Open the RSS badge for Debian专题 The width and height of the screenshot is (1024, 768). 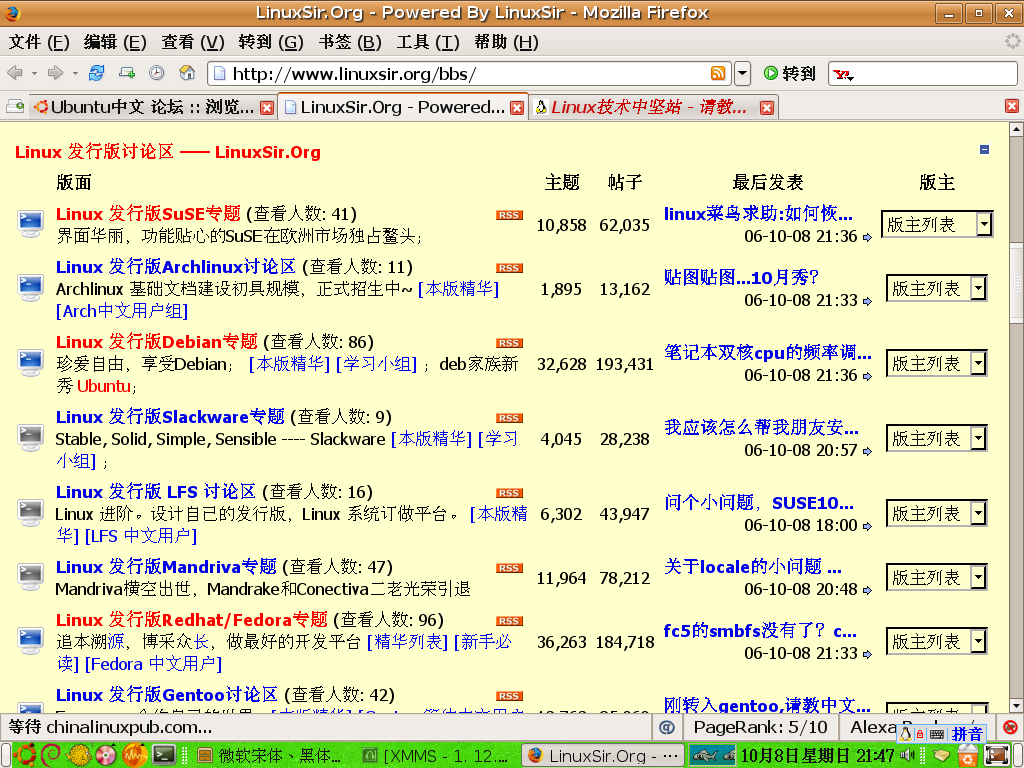(509, 343)
